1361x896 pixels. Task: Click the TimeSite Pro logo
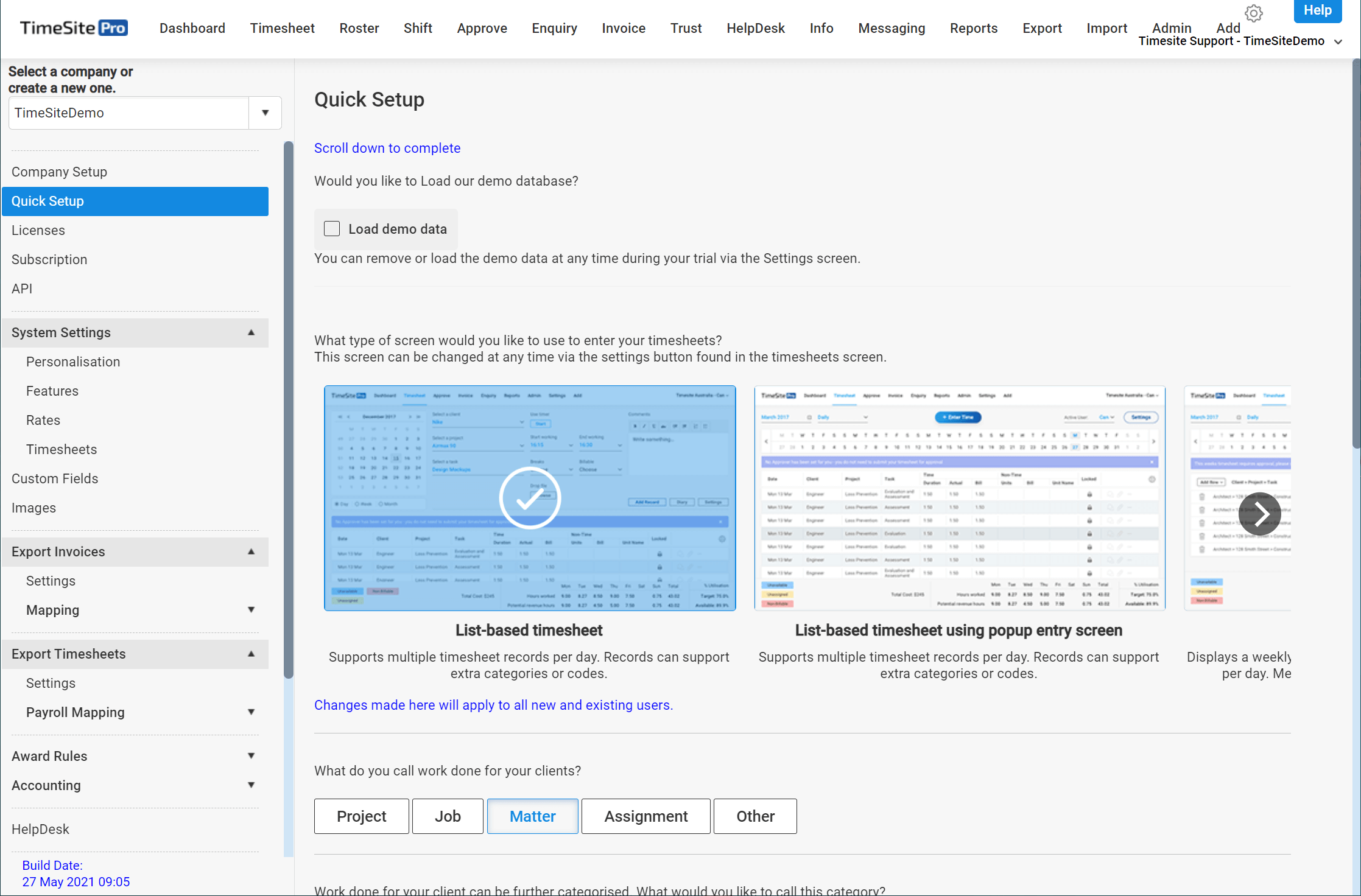point(74,28)
